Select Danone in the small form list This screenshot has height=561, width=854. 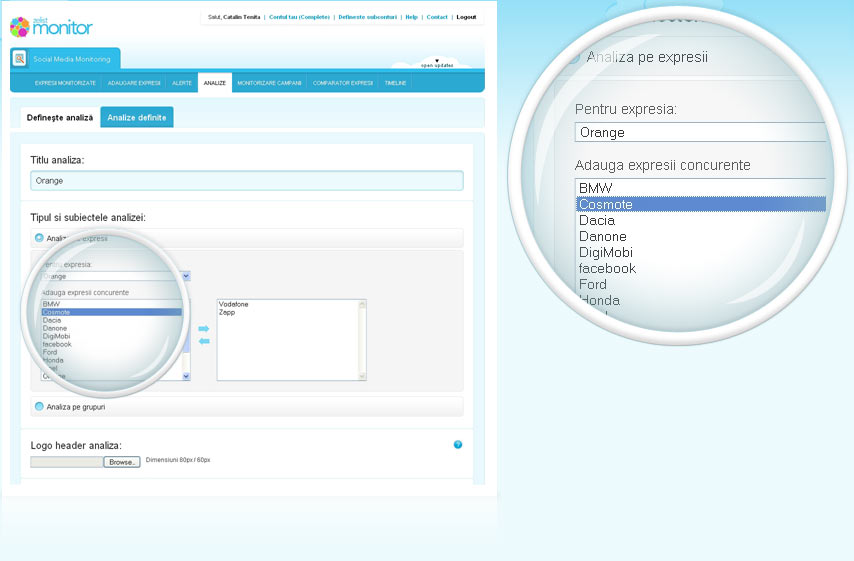click(54, 328)
